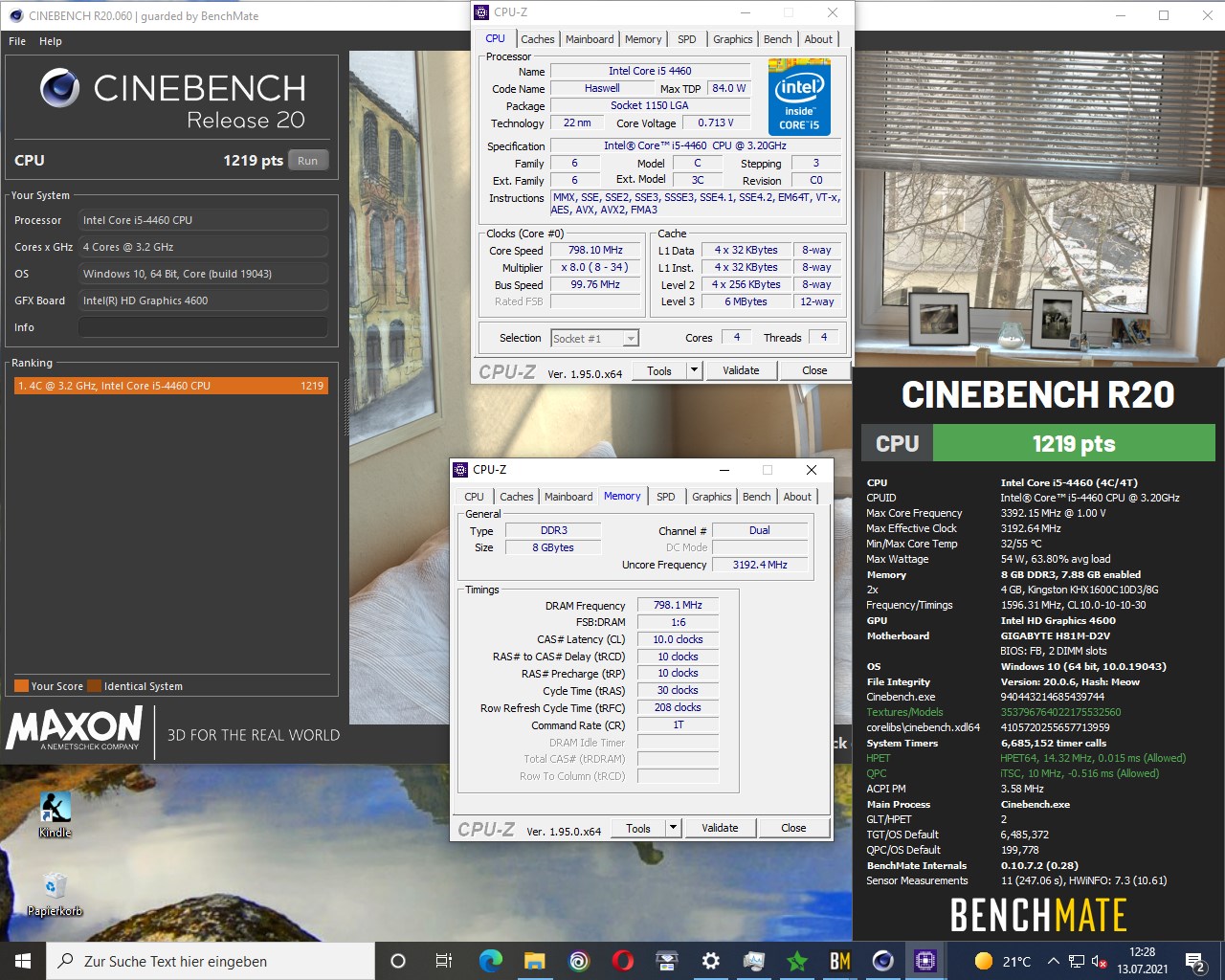The width and height of the screenshot is (1225, 980).
Task: Click the muted volume tray icon
Action: (1100, 961)
